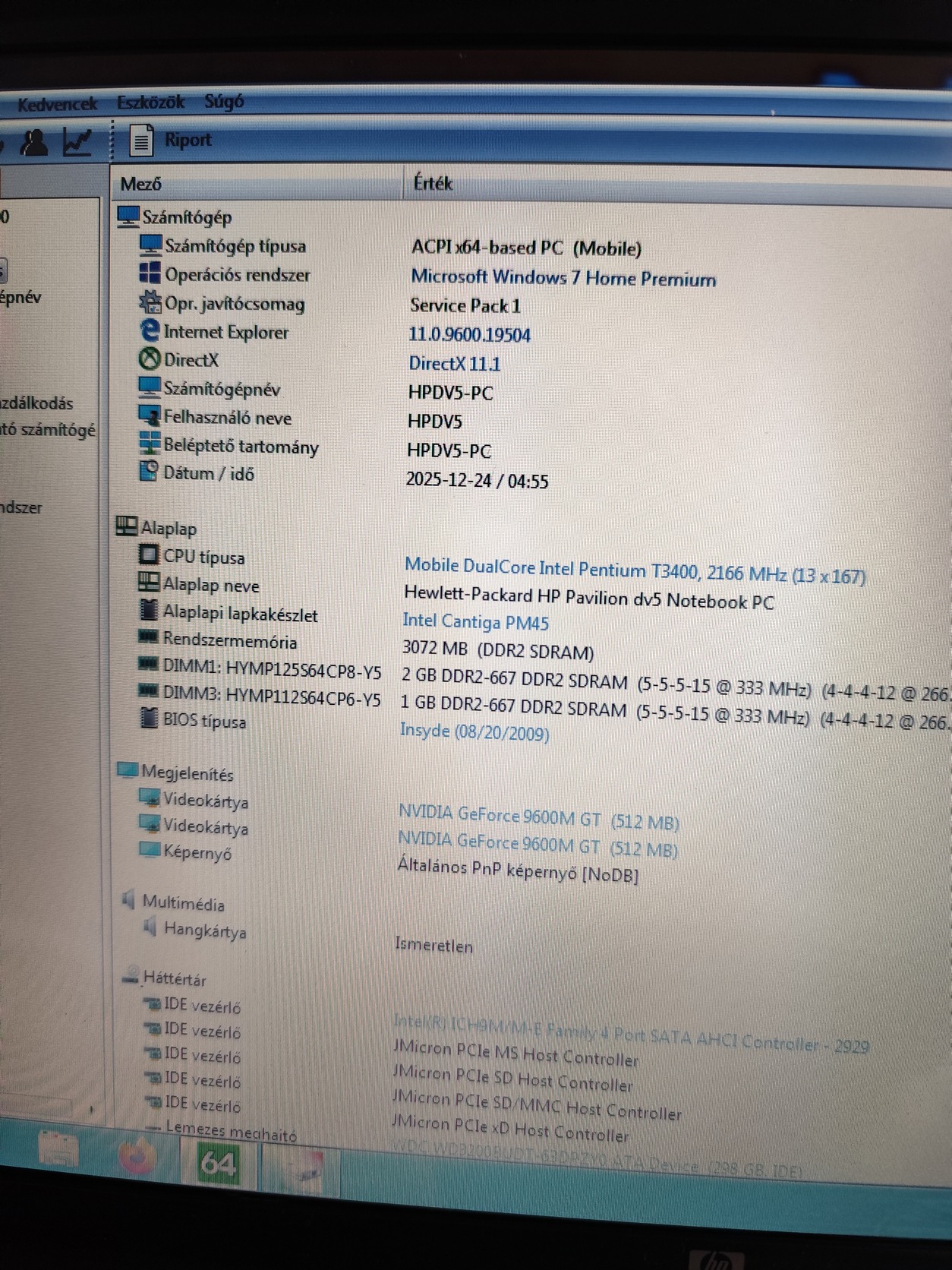Screen dimensions: 952x1270
Task: Click the CPU típusa icon
Action: click(x=149, y=554)
